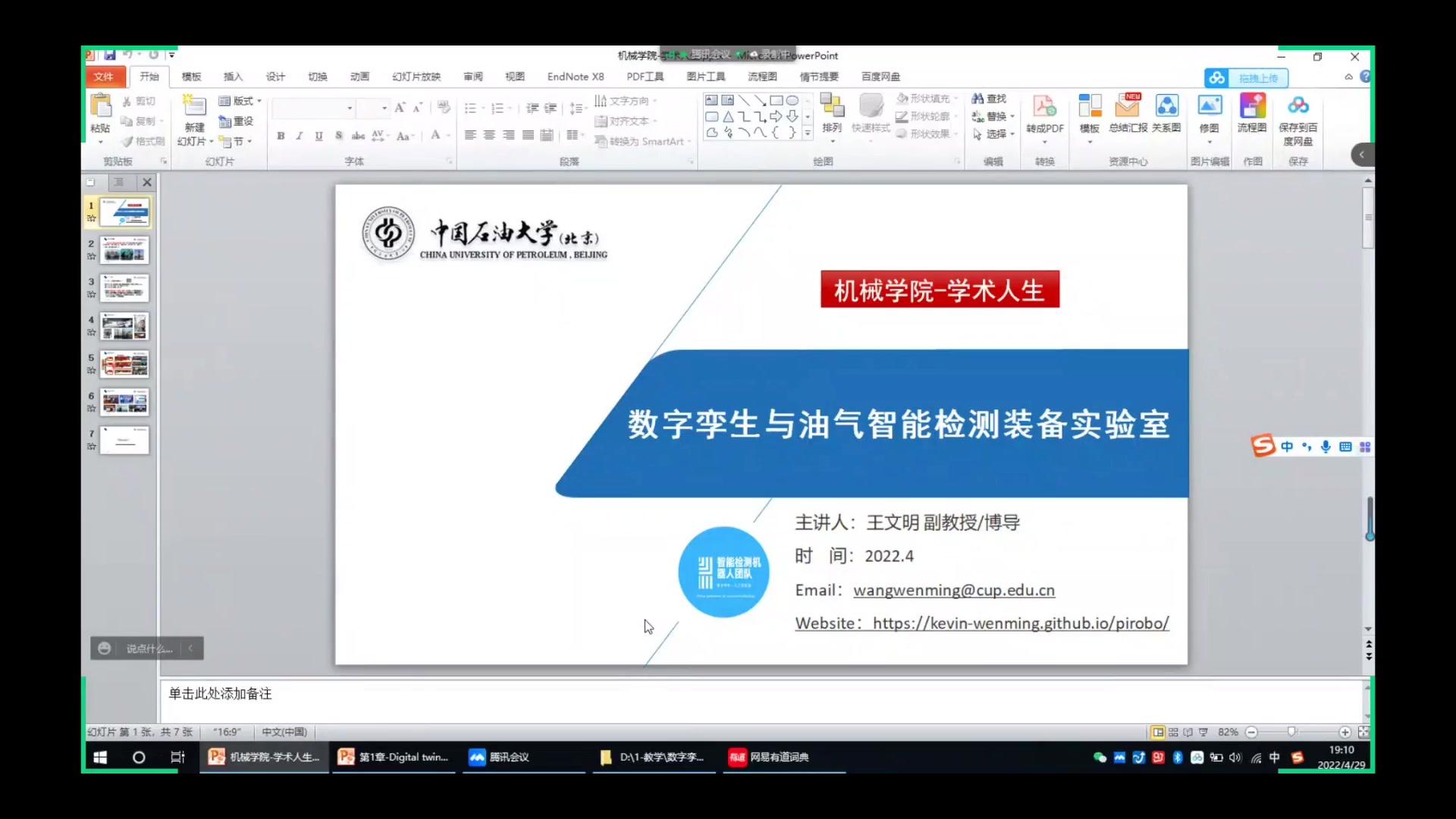
Task: Switch to Slide Sorter view icon
Action: point(1173,733)
